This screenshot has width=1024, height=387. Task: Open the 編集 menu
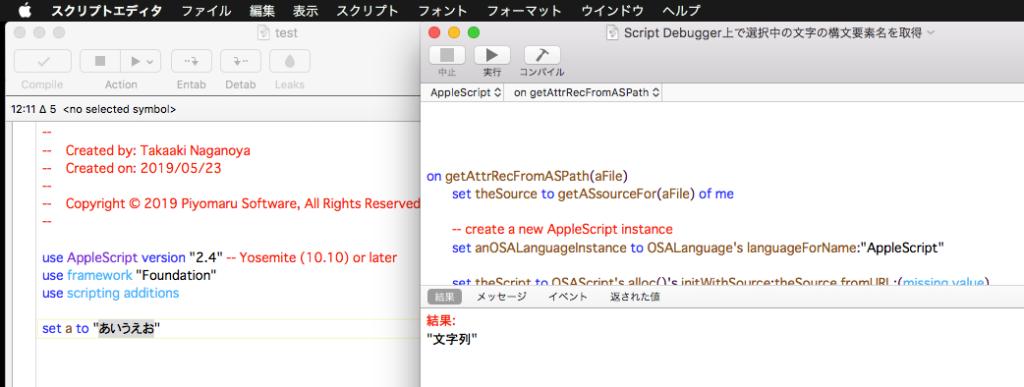[x=262, y=10]
